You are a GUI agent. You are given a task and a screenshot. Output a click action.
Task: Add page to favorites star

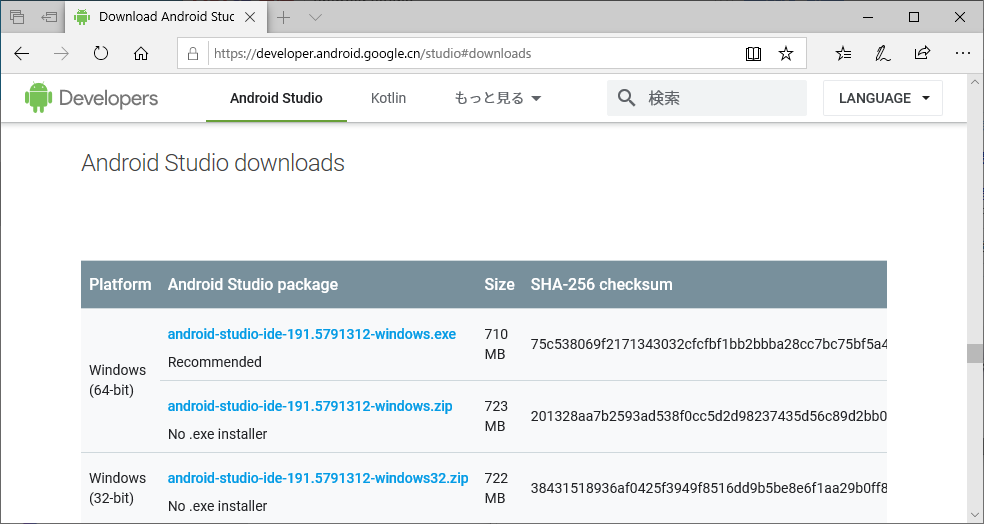(x=786, y=53)
